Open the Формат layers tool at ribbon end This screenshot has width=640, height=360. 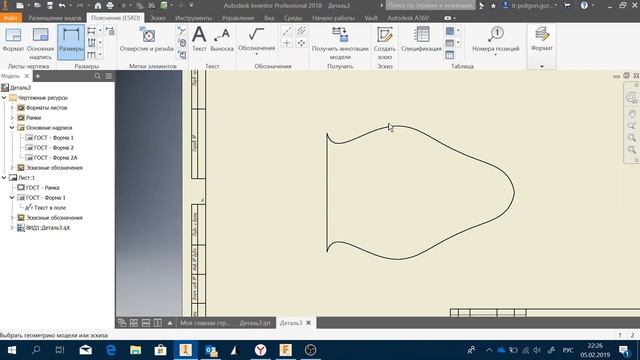tap(542, 40)
